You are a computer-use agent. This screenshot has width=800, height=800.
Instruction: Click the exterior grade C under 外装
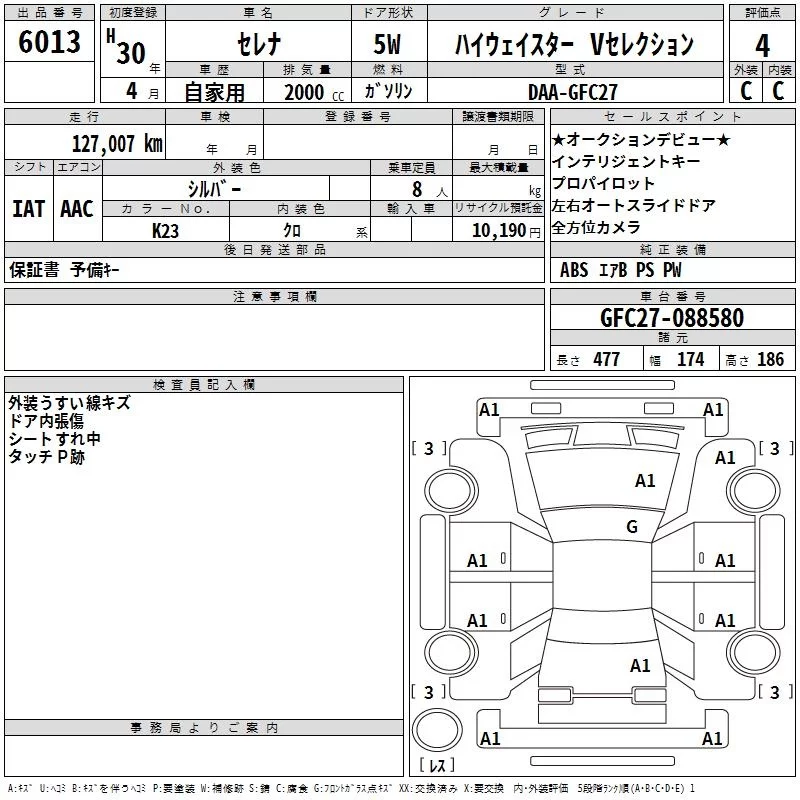click(746, 91)
